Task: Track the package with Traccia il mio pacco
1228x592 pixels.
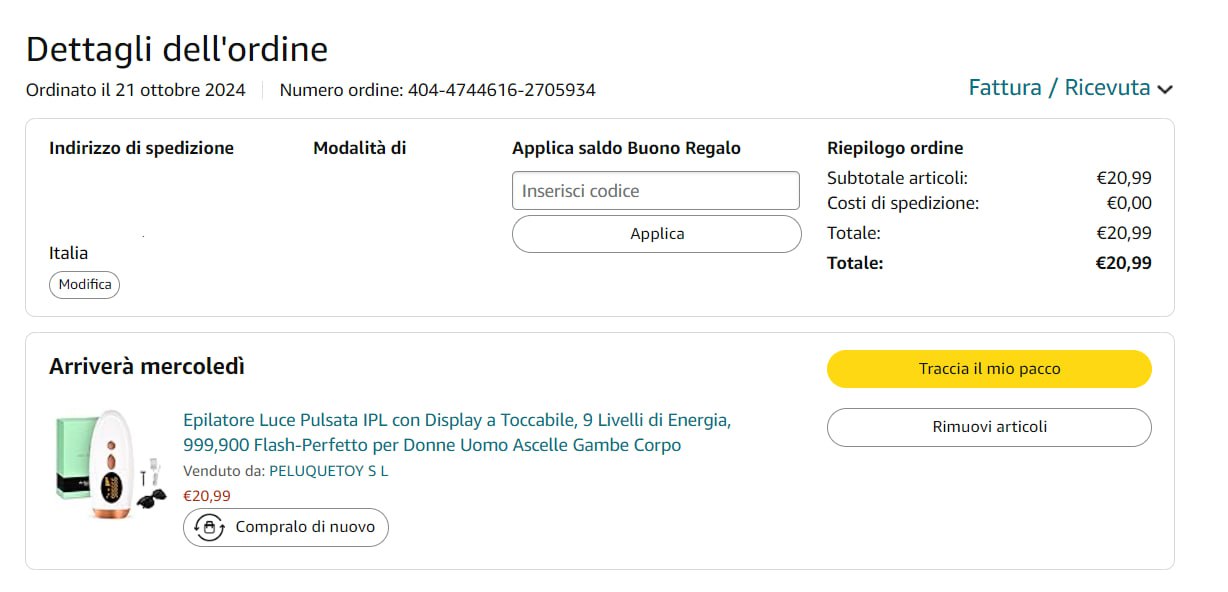Action: pos(989,369)
